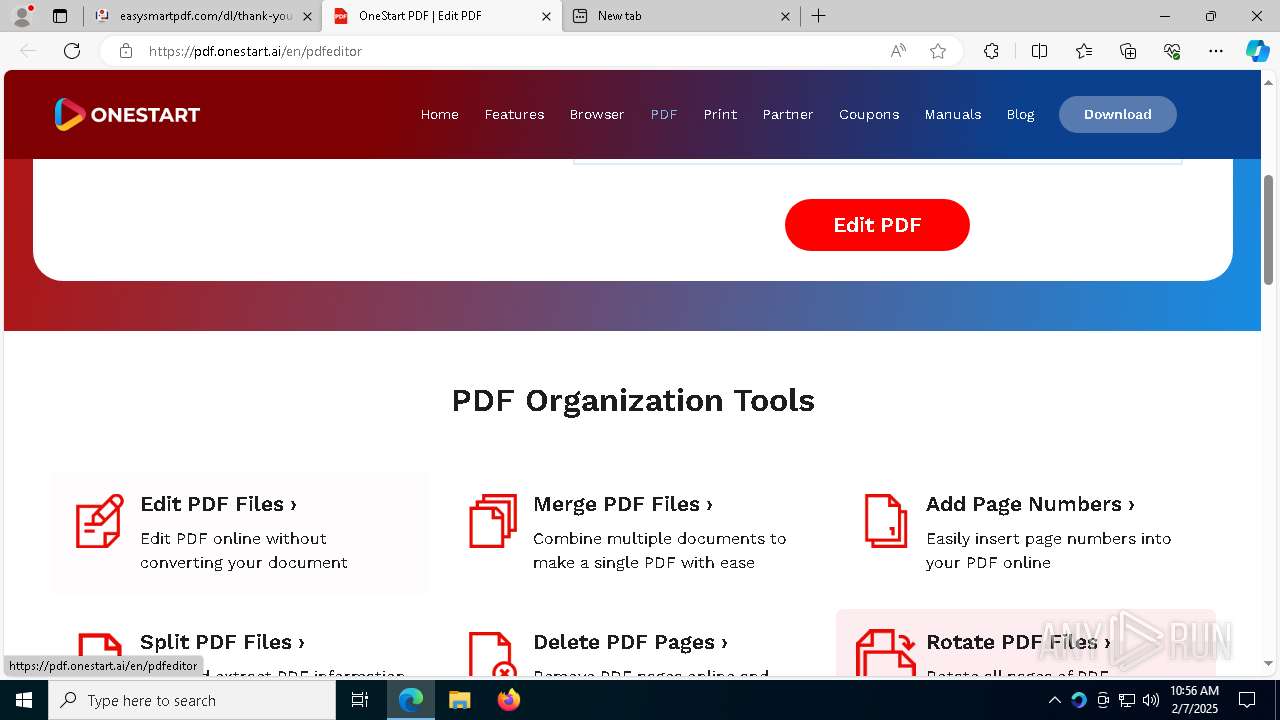Open Split screen view
Viewport: 1280px width, 720px height.
point(1039,51)
